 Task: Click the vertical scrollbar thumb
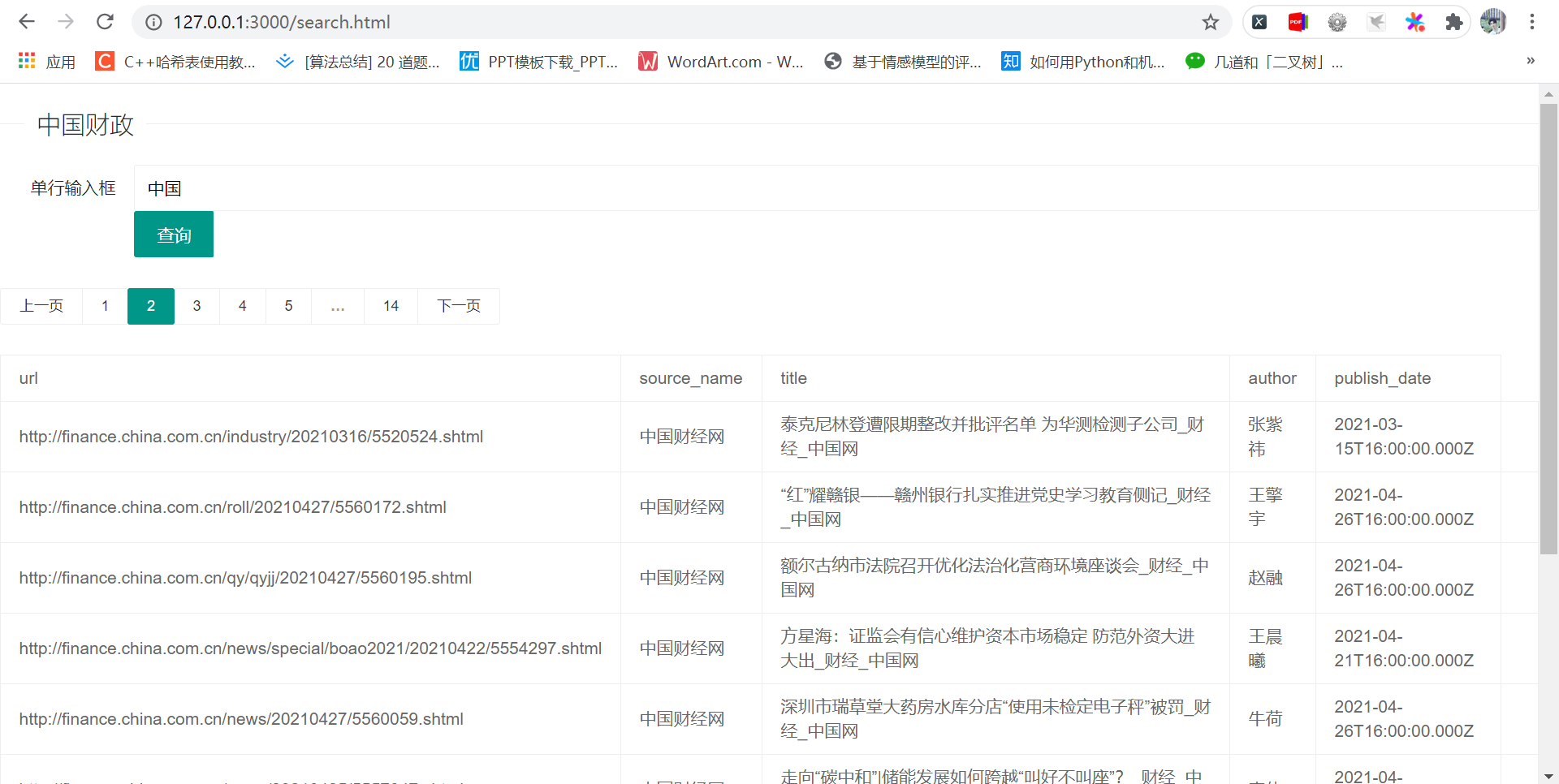click(x=1548, y=329)
